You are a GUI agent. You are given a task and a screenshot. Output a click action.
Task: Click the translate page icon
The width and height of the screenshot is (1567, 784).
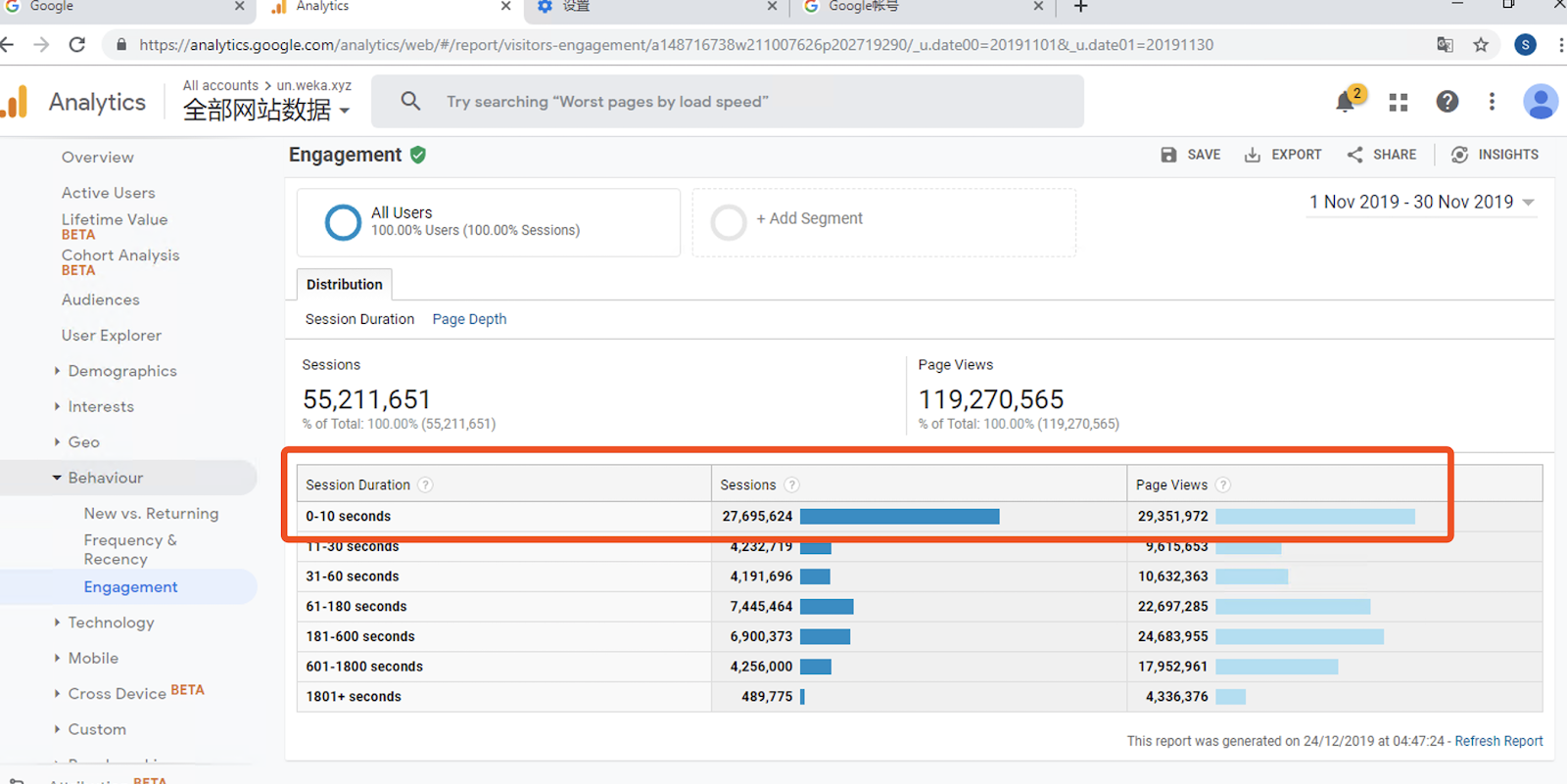point(1445,45)
